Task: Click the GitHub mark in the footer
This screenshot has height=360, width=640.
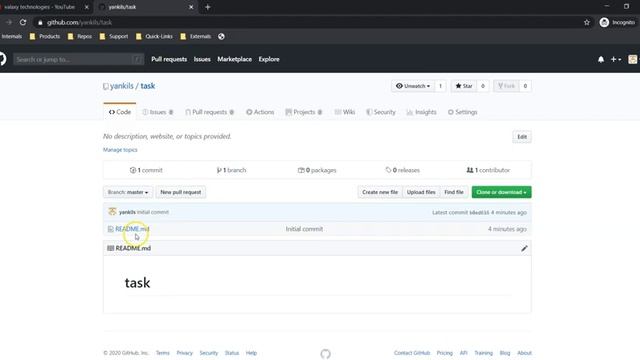Action: (325, 353)
